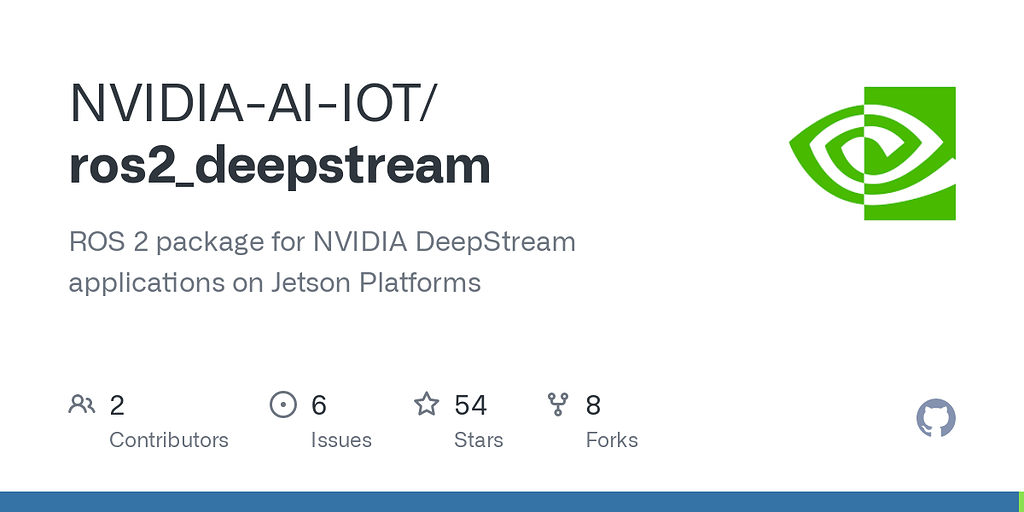The image size is (1024, 512).
Task: Select the Stars label
Action: point(479,440)
